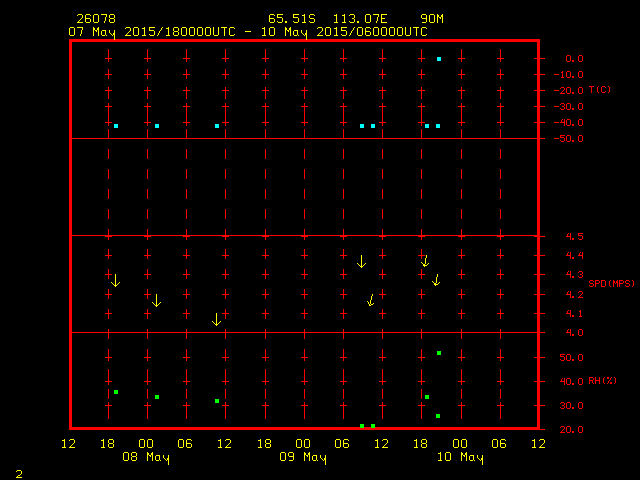Click station ID 26078 in header
This screenshot has width=640, height=480.
click(x=94, y=19)
